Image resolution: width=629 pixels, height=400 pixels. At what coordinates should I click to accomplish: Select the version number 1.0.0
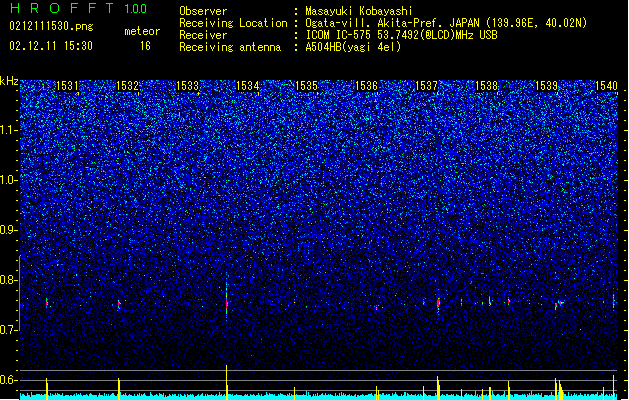point(136,8)
